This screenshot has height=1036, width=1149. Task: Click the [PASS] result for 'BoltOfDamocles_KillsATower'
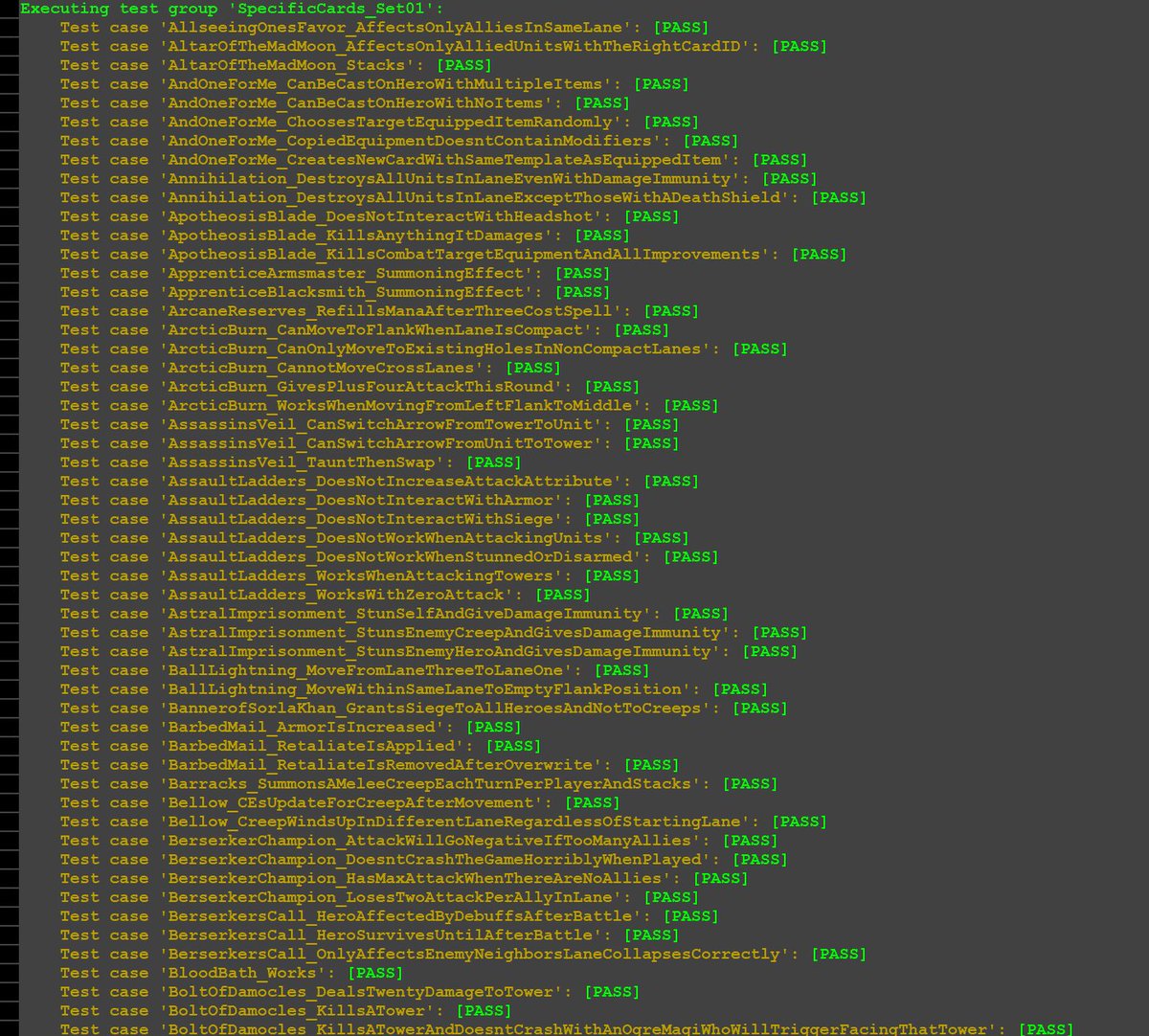pyautogui.click(x=484, y=1010)
